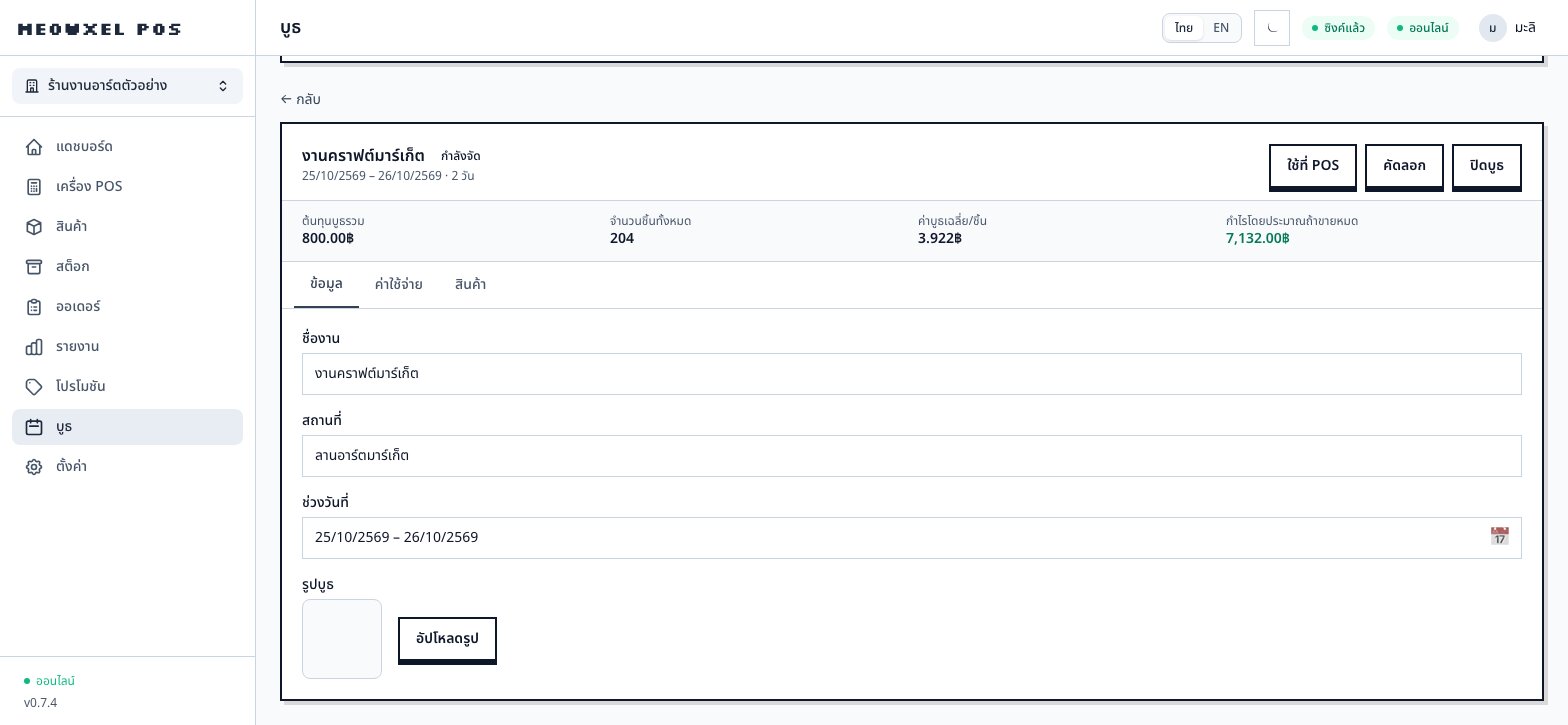The image size is (1568, 725).
Task: Click the ปิดบูธ button
Action: 1487,167
